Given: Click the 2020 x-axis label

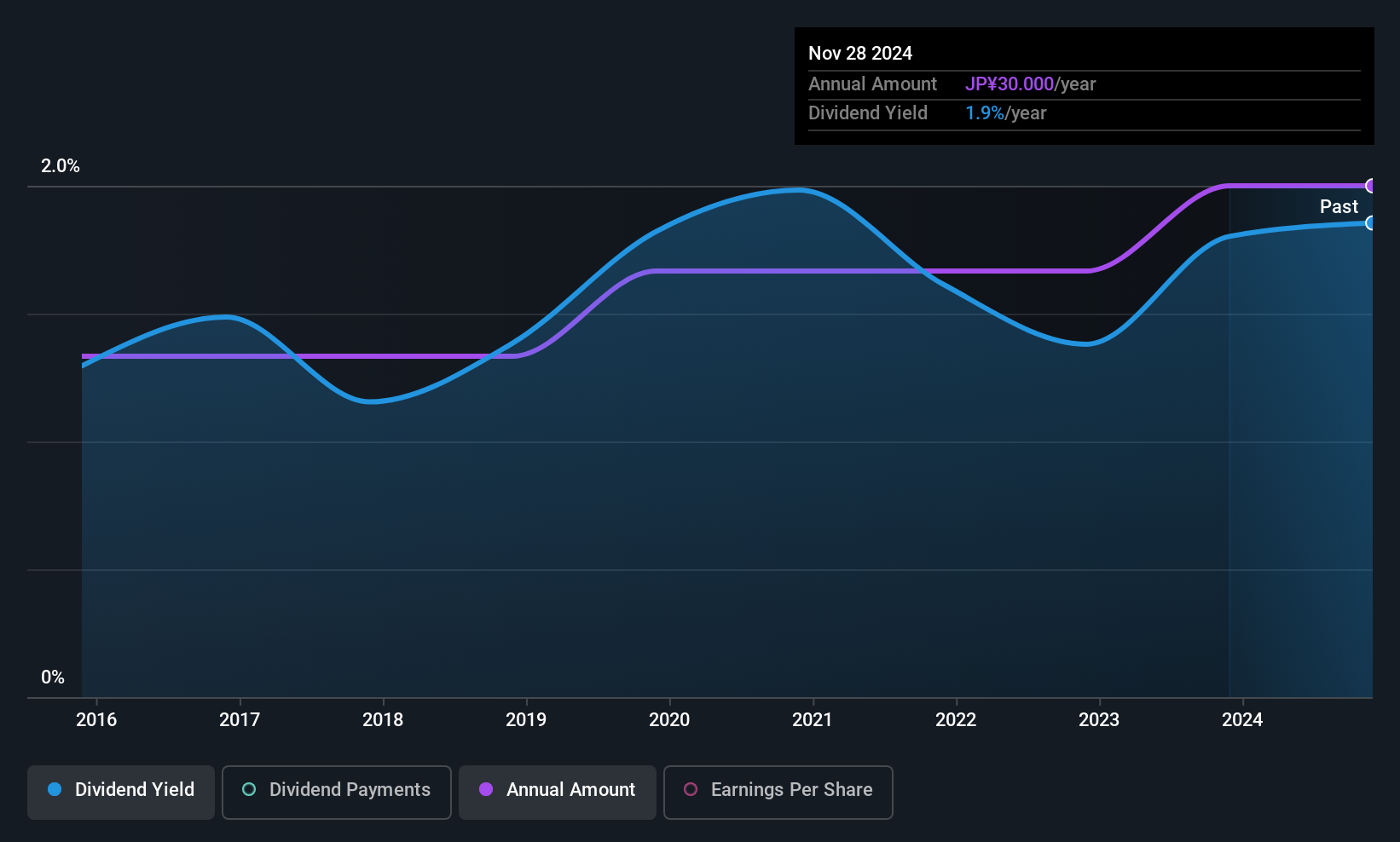Looking at the screenshot, I should click(669, 719).
